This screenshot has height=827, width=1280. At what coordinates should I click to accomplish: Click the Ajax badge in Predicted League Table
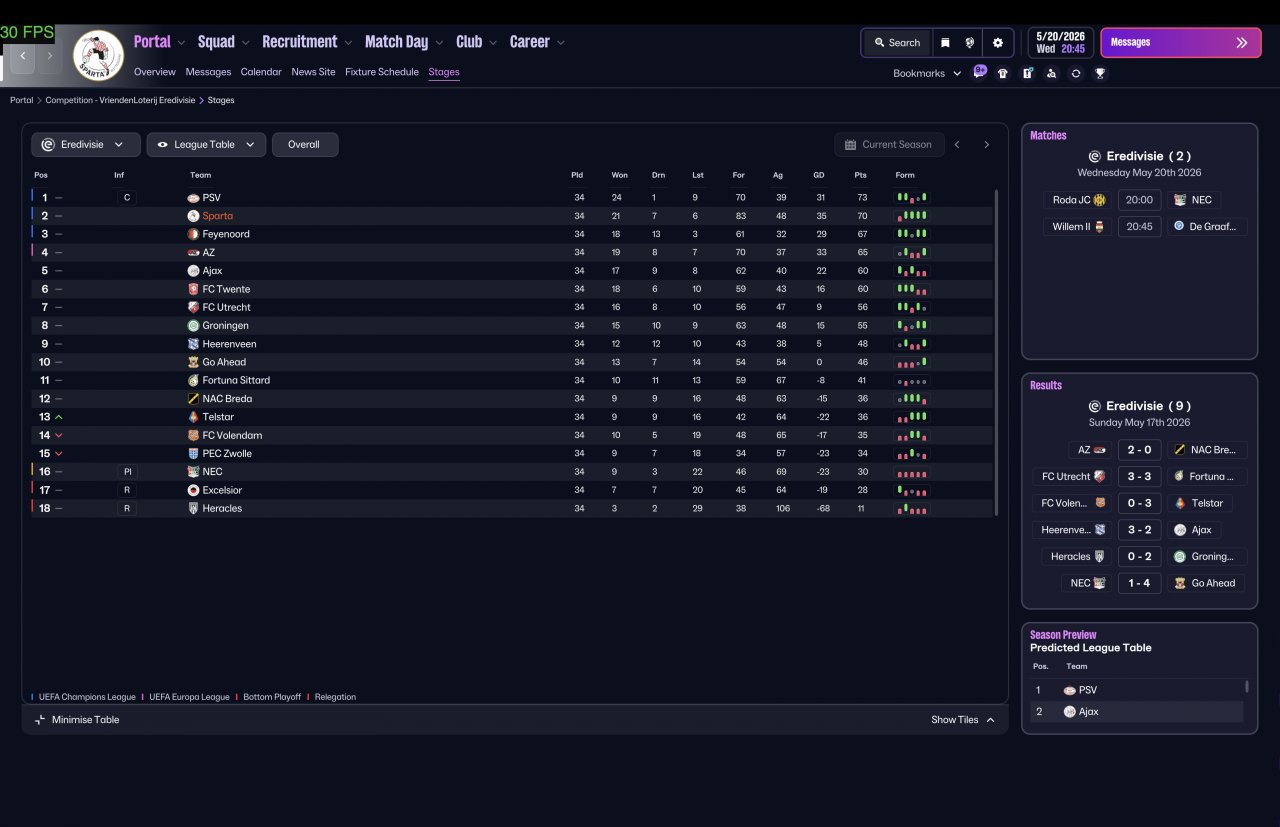1070,712
